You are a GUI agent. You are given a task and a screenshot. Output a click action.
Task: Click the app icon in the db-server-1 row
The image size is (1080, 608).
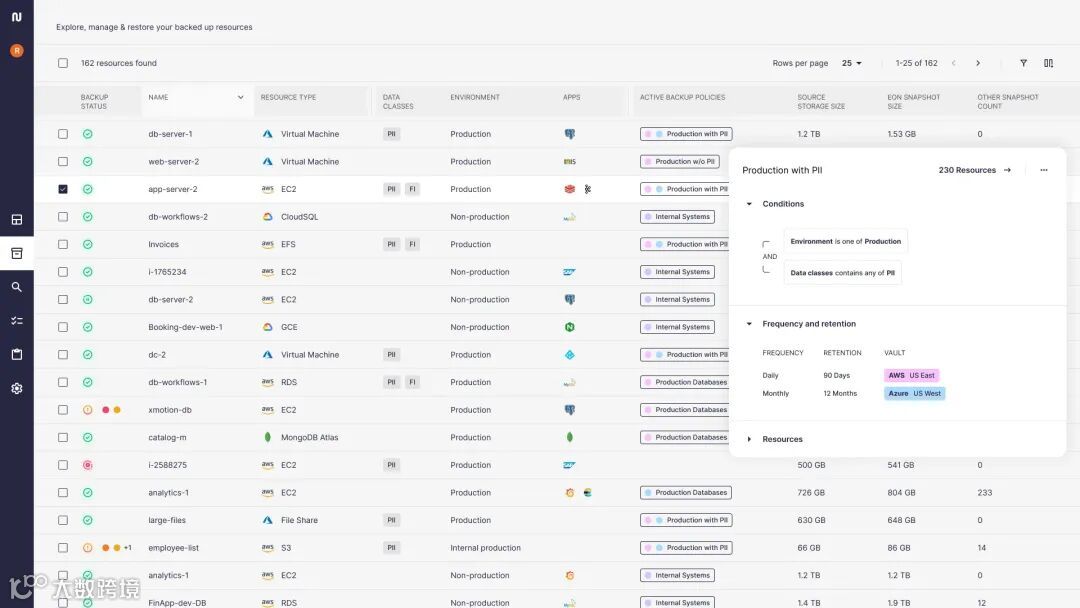tap(570, 134)
